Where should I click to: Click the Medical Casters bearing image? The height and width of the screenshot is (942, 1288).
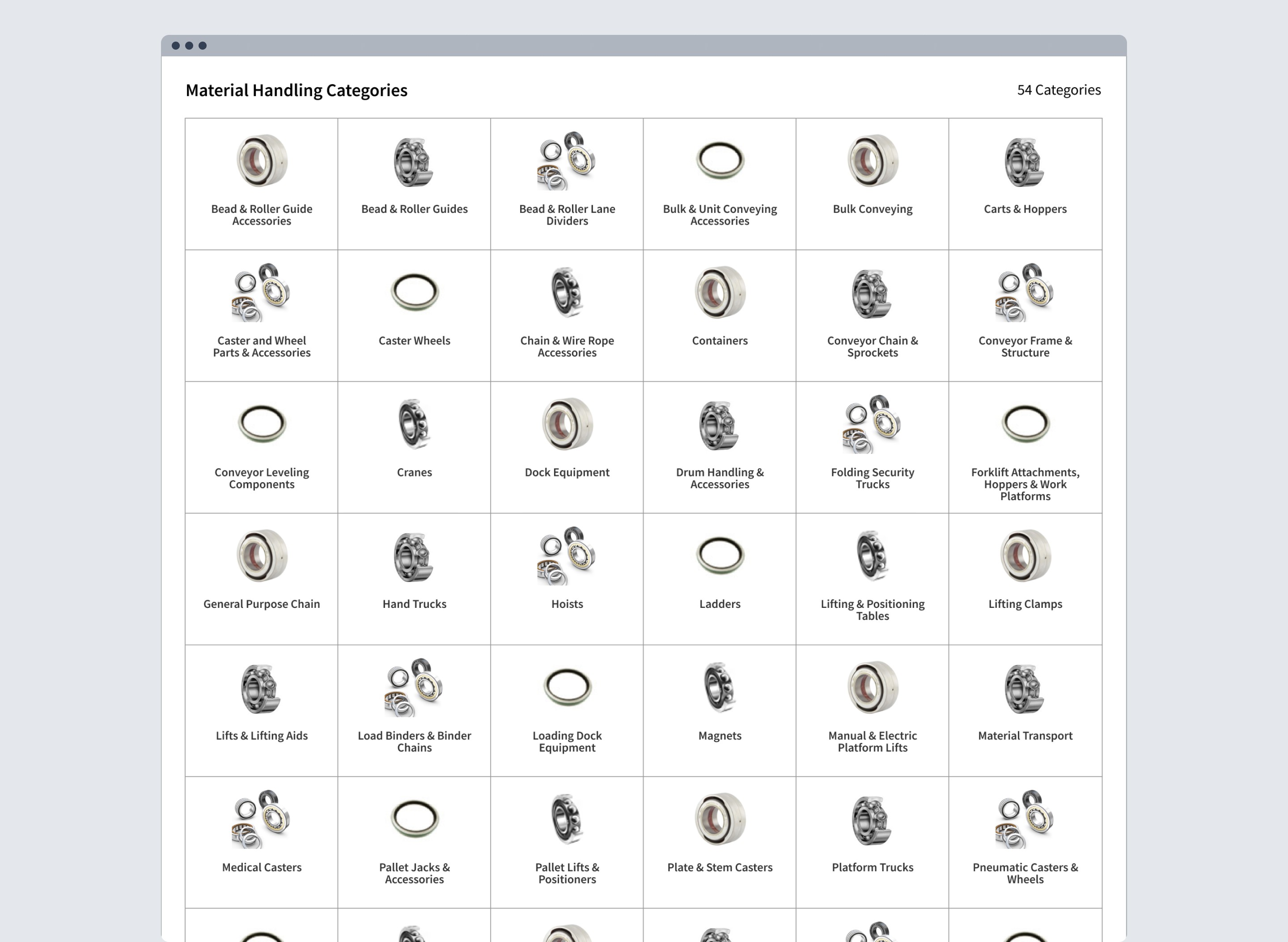pos(261,819)
